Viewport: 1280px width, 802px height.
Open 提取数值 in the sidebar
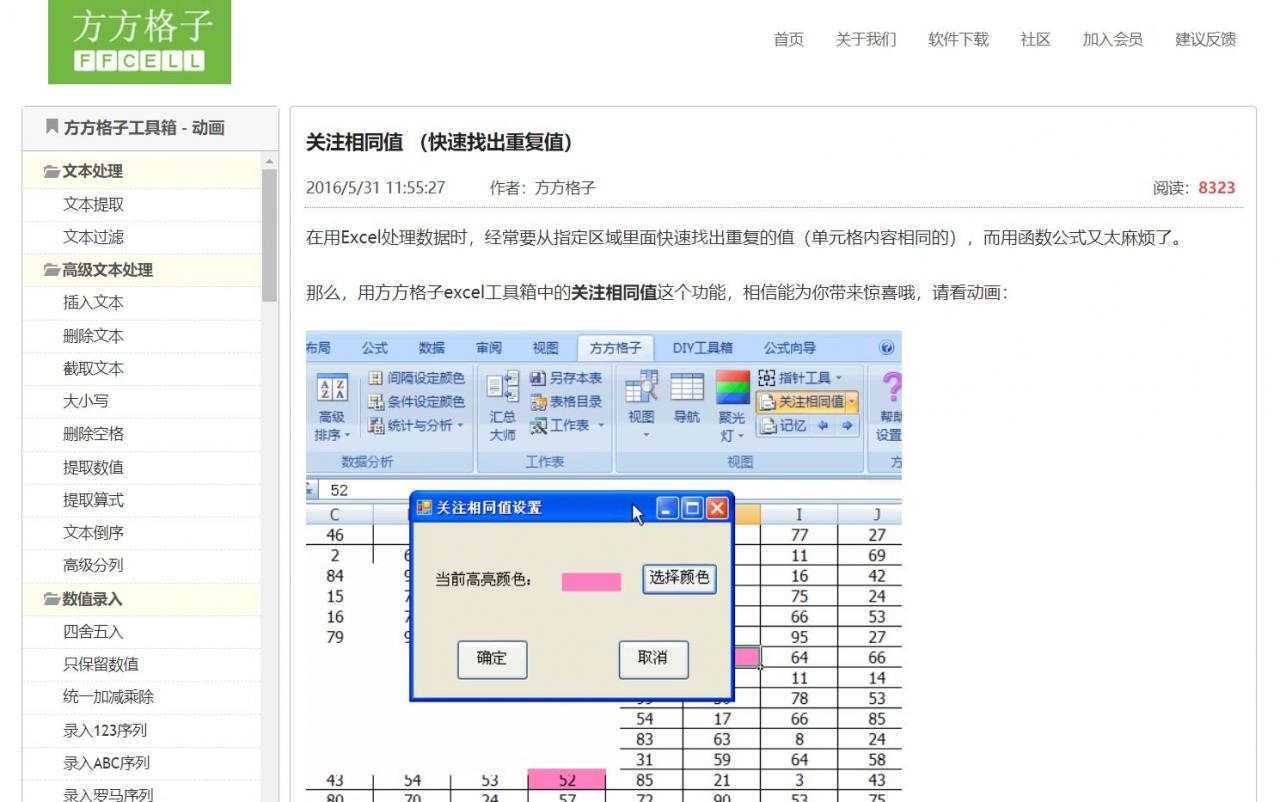click(x=93, y=467)
